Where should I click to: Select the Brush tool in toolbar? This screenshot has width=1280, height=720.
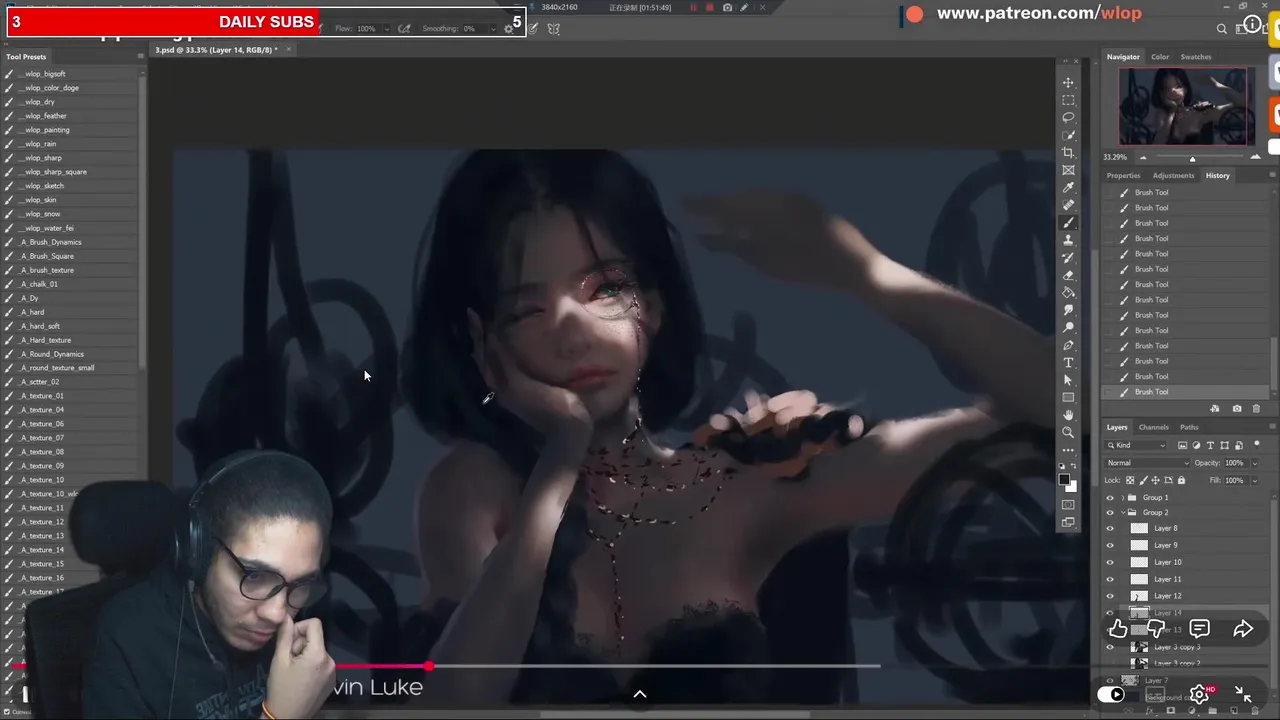(1068, 223)
